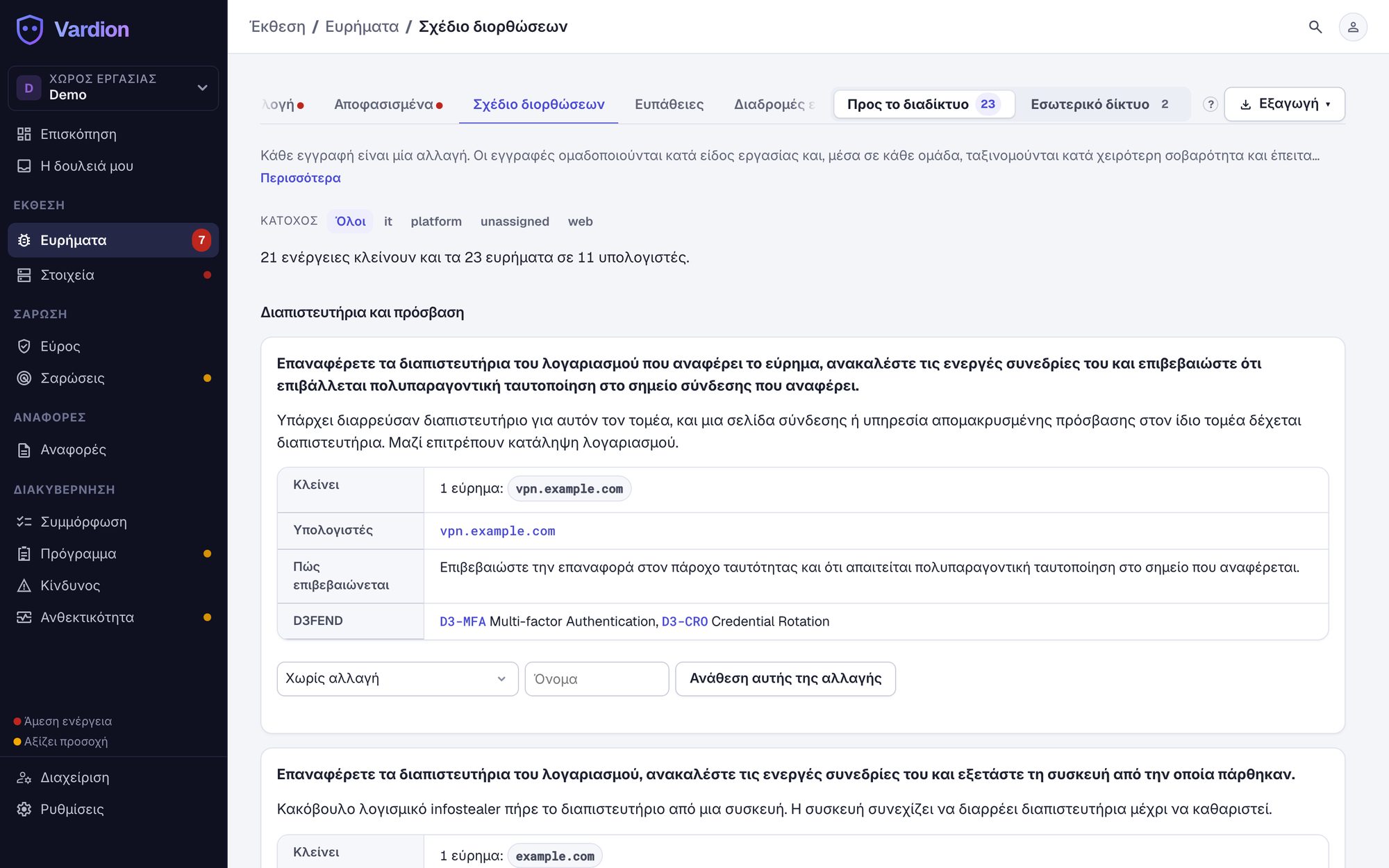Click the vpn.example.com finding chip
The image size is (1389, 868).
point(569,489)
